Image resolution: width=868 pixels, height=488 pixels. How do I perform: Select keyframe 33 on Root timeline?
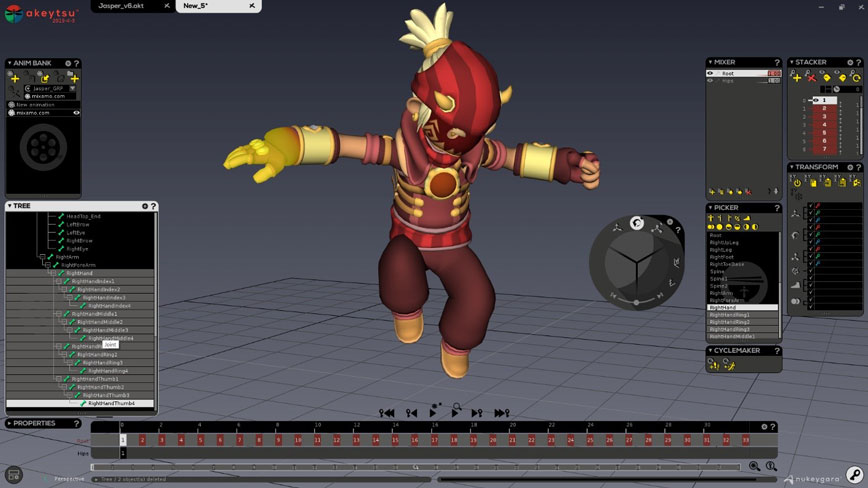pyautogui.click(x=746, y=440)
